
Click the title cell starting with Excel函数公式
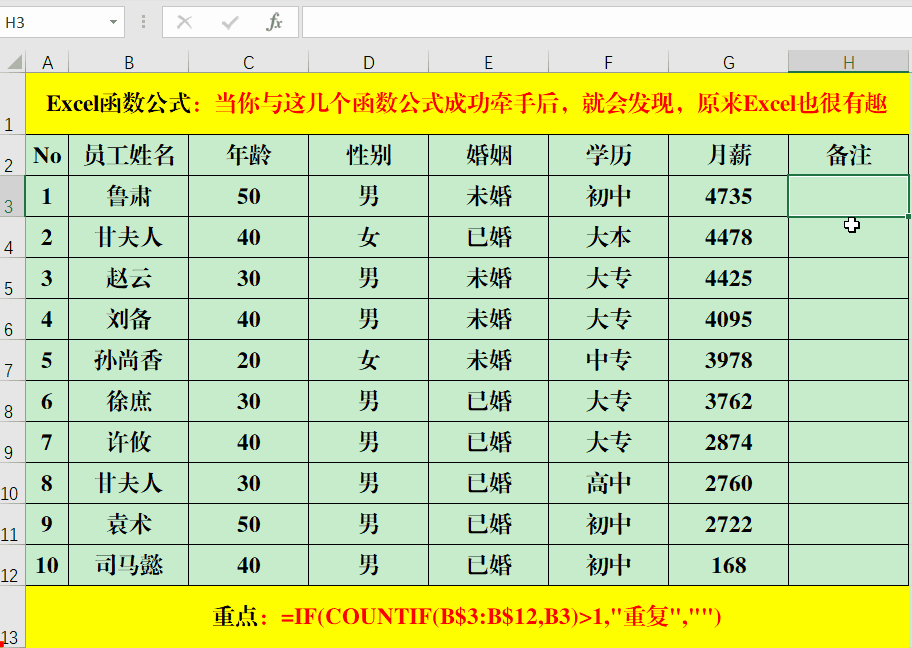point(467,104)
